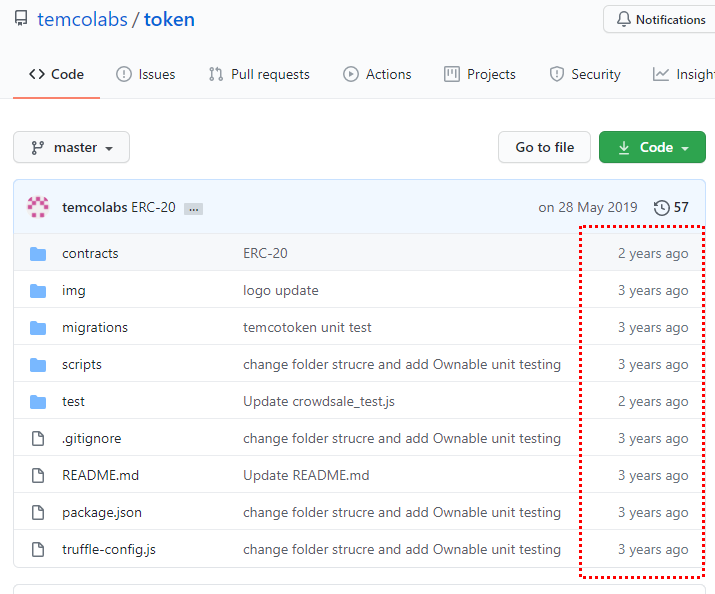The width and height of the screenshot is (715, 594).
Task: Open the green Code download dropdown
Action: (x=652, y=147)
